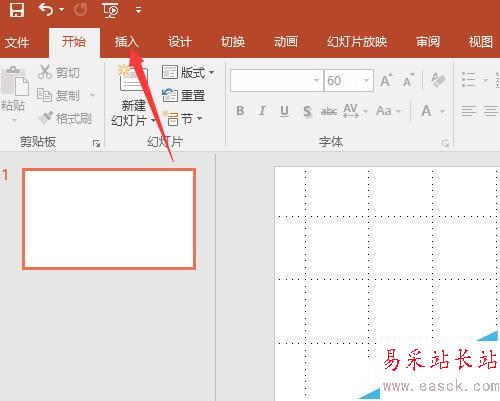Decrease font size with small A icon
Screen dimensions: 500x401
[x=408, y=80]
